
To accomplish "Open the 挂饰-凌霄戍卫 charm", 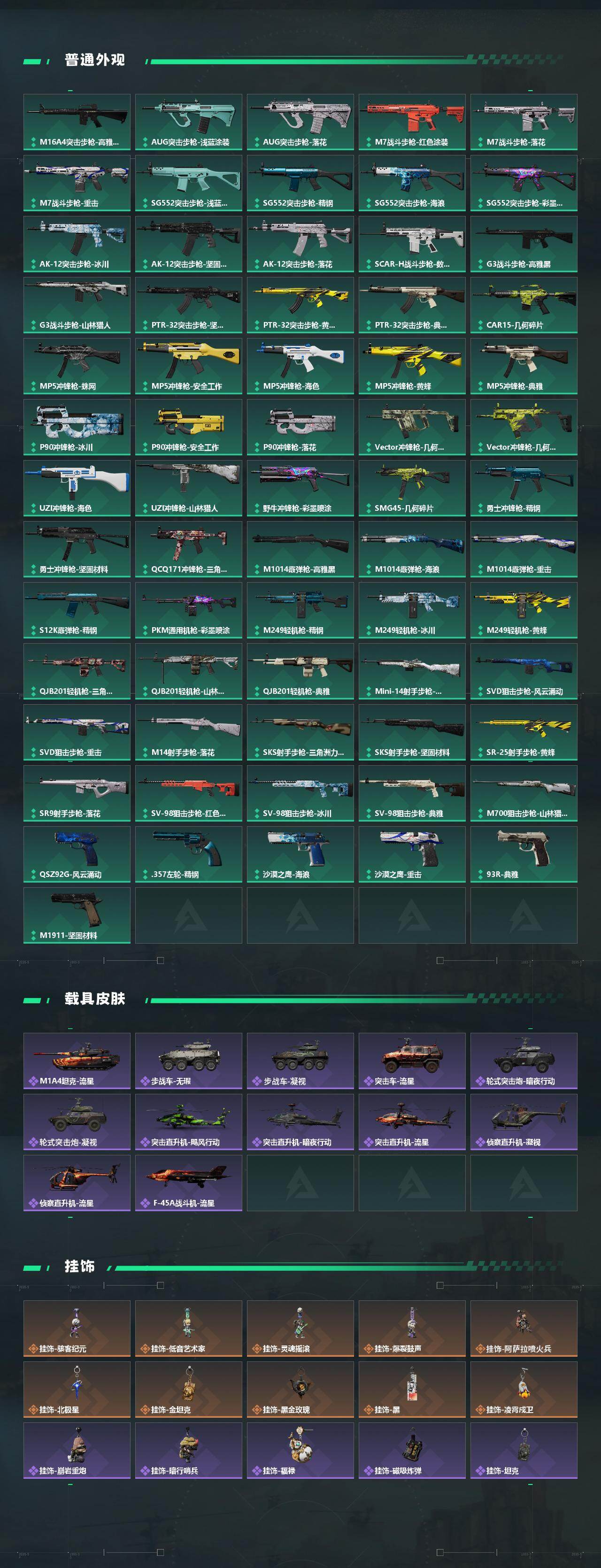I will [524, 1390].
